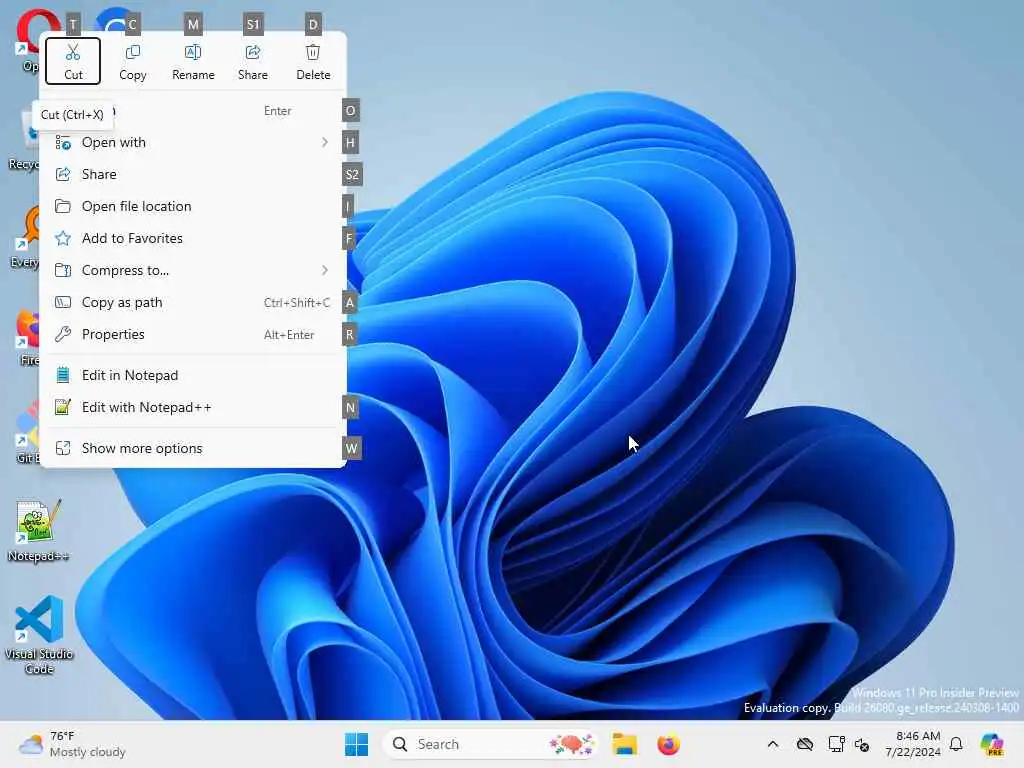The width and height of the screenshot is (1024, 768).
Task: Open File Explorer from the taskbar
Action: pos(624,744)
